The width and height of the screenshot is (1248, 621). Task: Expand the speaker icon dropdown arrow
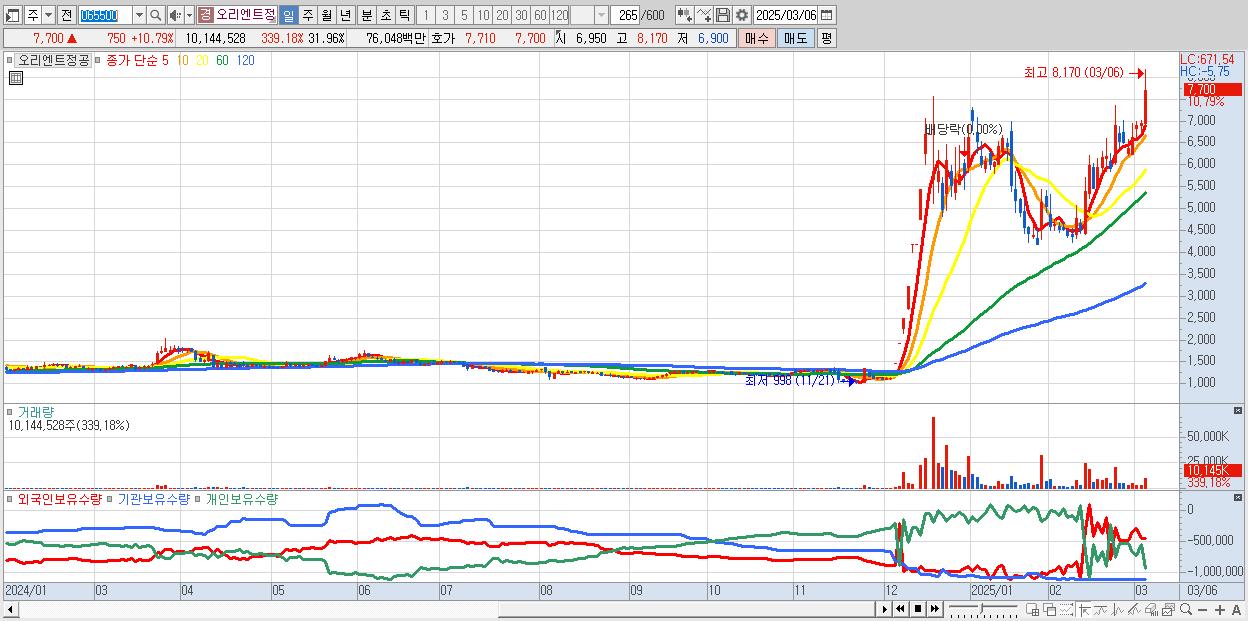[x=189, y=15]
